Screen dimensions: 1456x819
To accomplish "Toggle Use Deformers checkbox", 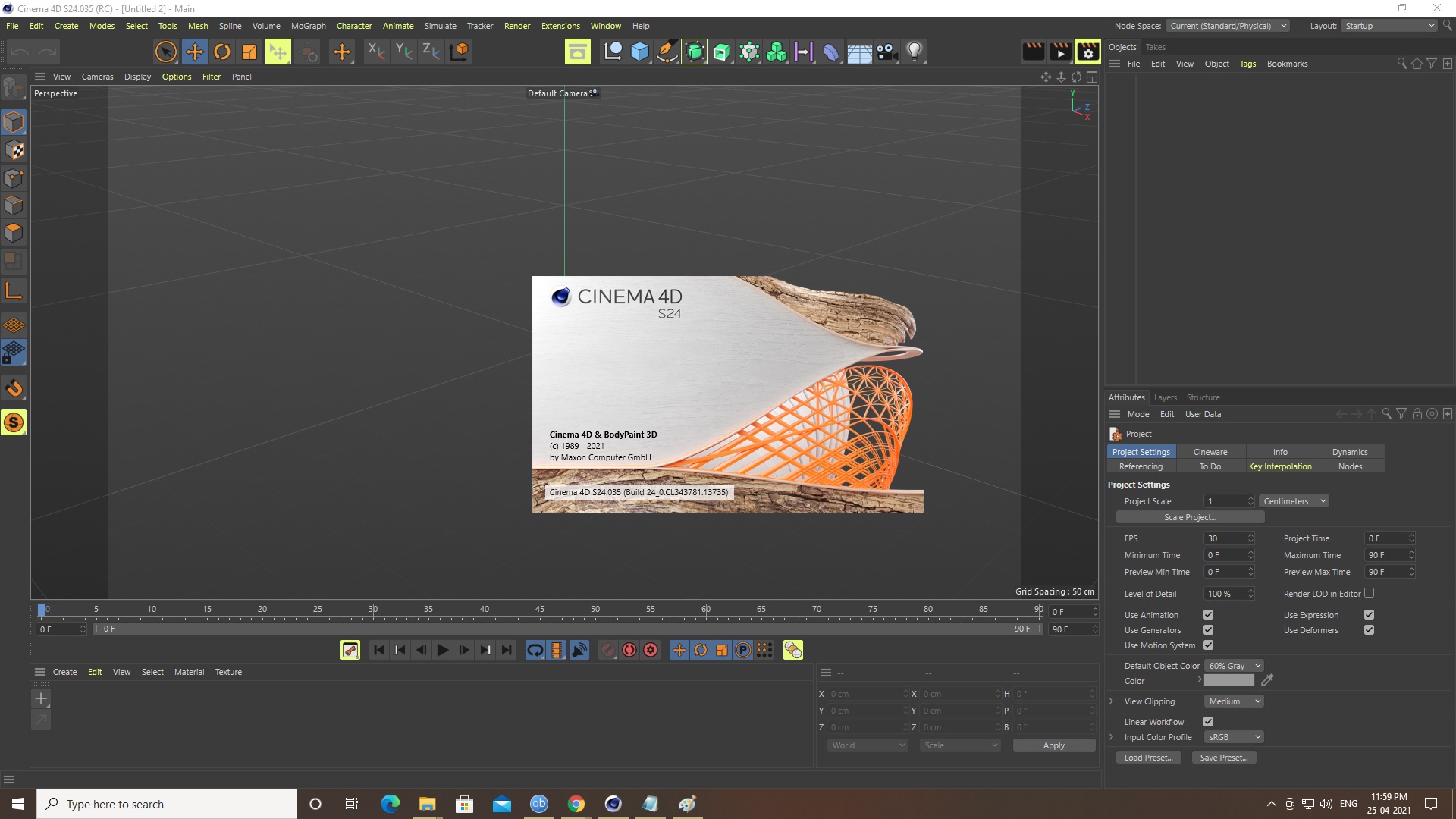I will click(1369, 630).
